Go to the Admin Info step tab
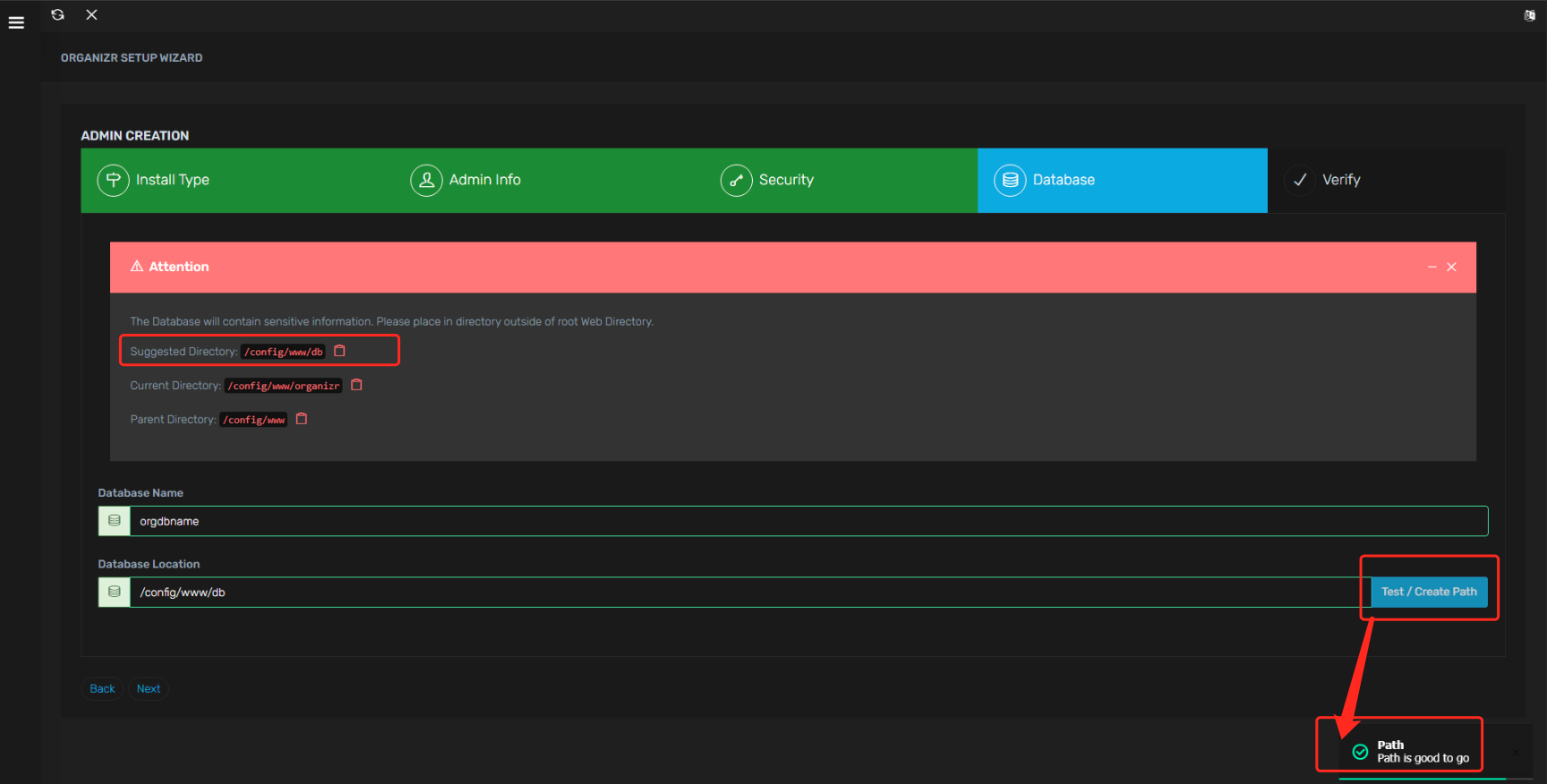The width and height of the screenshot is (1547, 784). pos(549,180)
